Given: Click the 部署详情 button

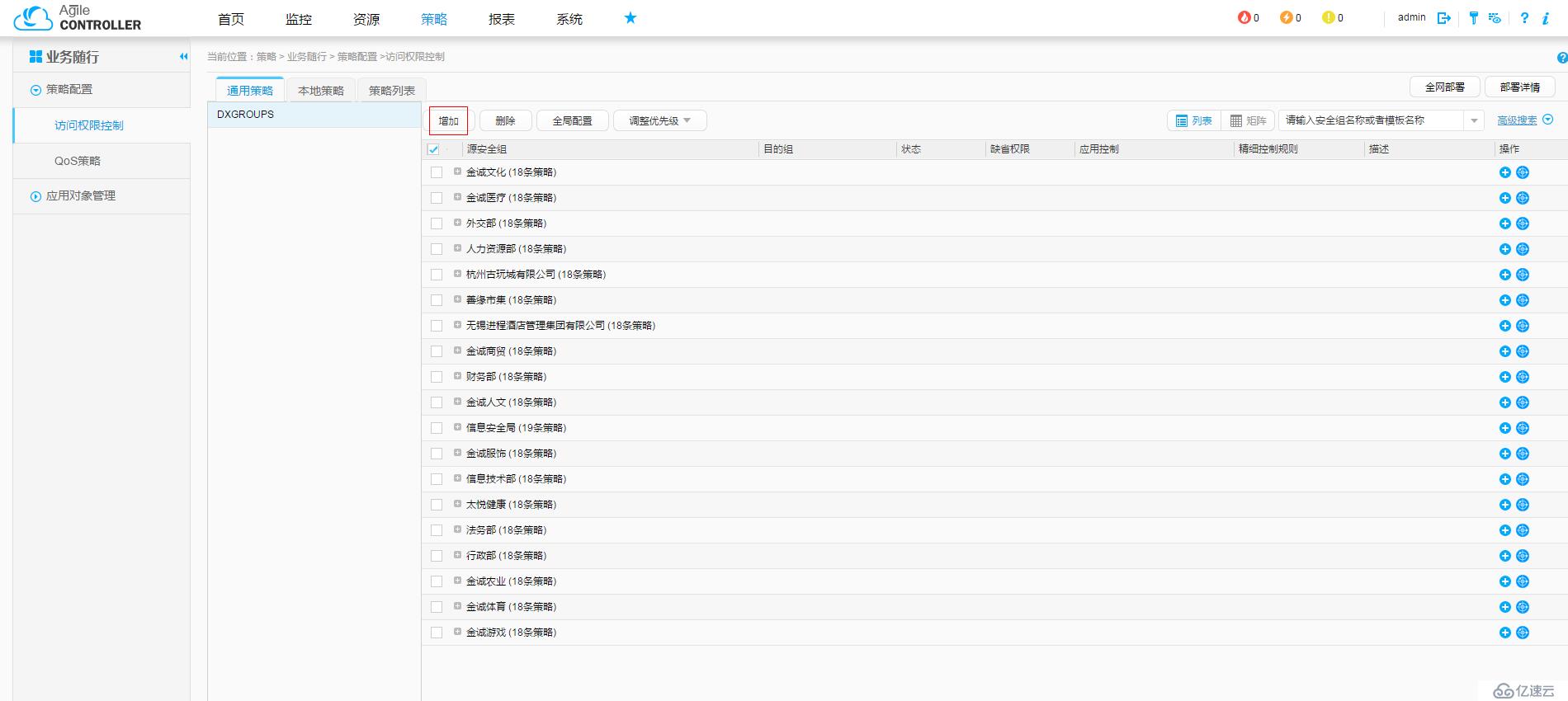Looking at the screenshot, I should [1520, 87].
